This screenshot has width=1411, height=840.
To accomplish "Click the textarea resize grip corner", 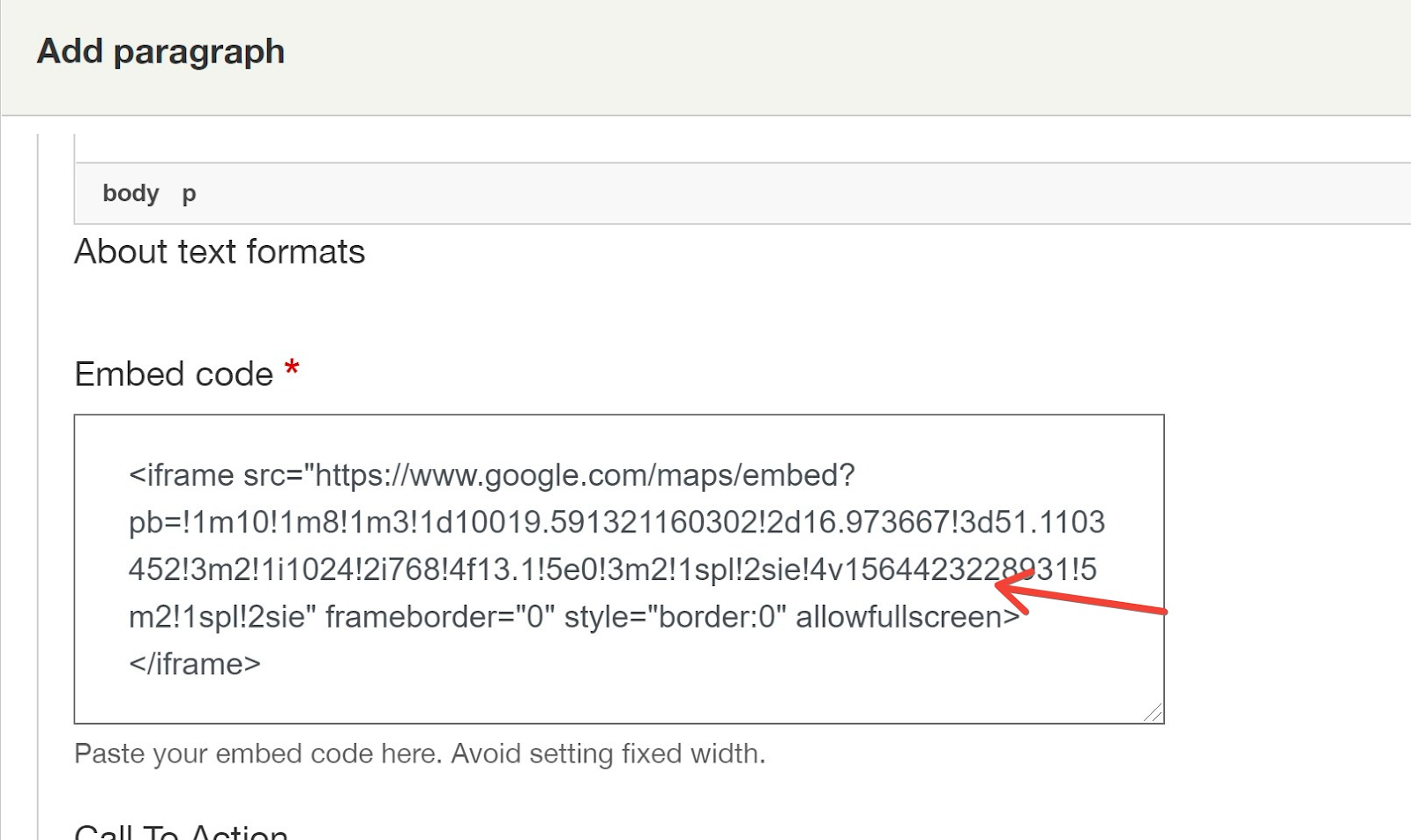I will pyautogui.click(x=1153, y=712).
